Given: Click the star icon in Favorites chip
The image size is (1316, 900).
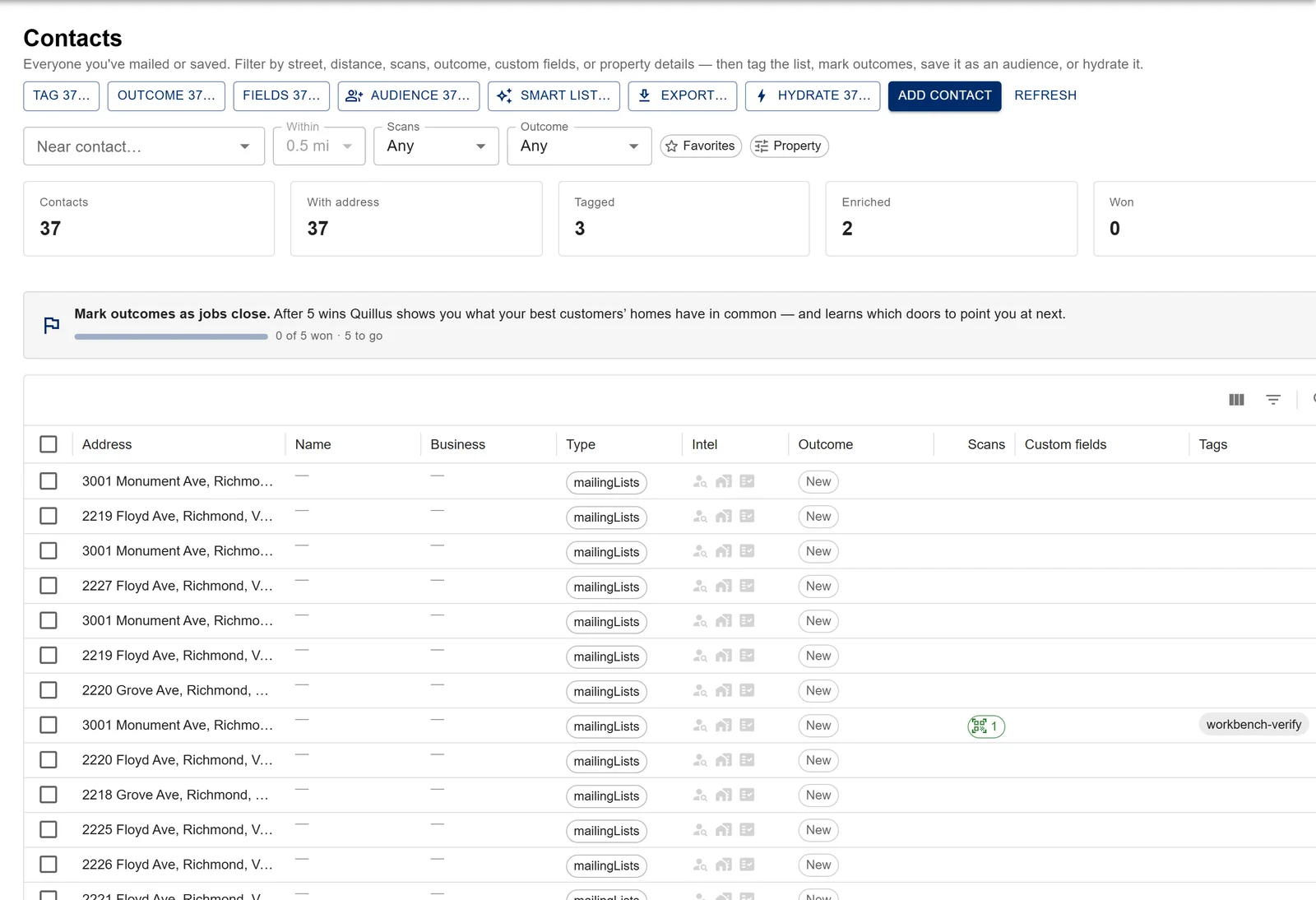Looking at the screenshot, I should (x=672, y=146).
